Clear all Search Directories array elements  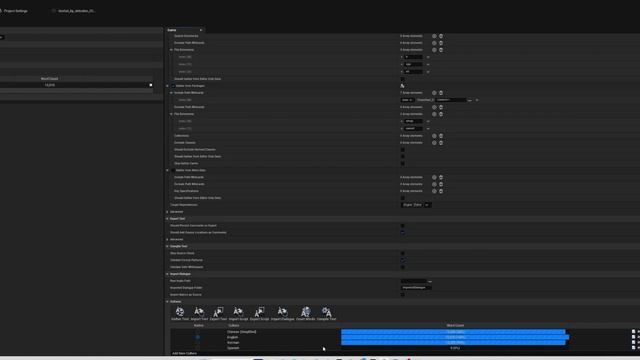tap(441, 36)
